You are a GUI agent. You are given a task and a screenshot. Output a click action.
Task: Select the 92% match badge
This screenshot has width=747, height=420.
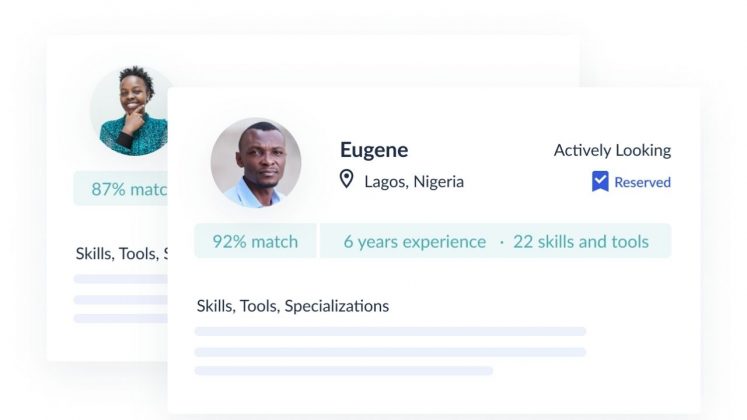click(255, 241)
